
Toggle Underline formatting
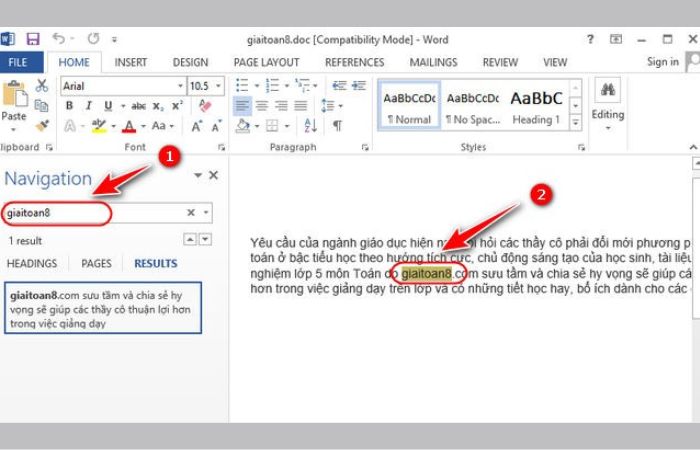click(x=108, y=106)
